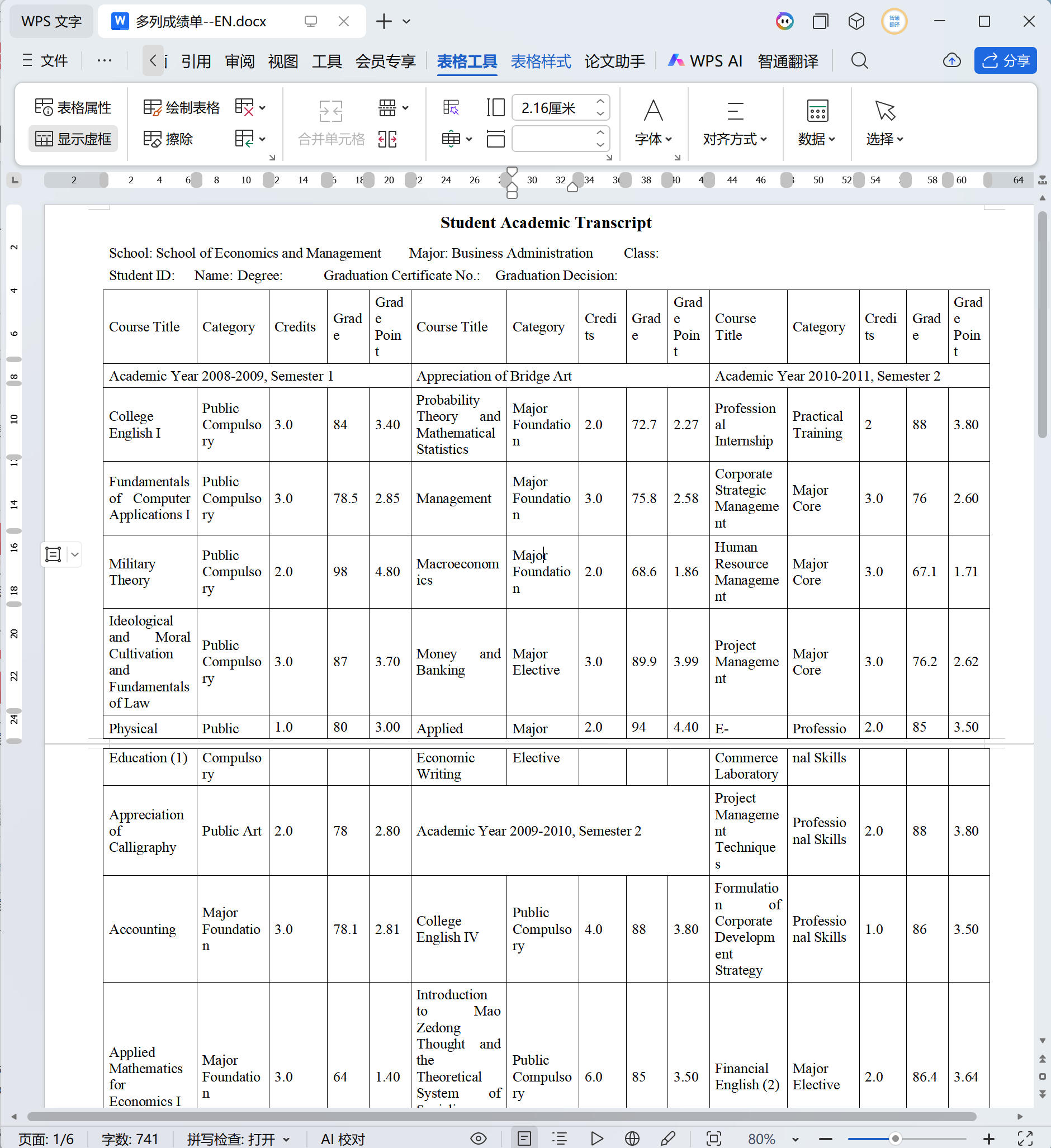Image resolution: width=1051 pixels, height=1148 pixels.
Task: Open the 视图 (View) tab
Action: [283, 61]
